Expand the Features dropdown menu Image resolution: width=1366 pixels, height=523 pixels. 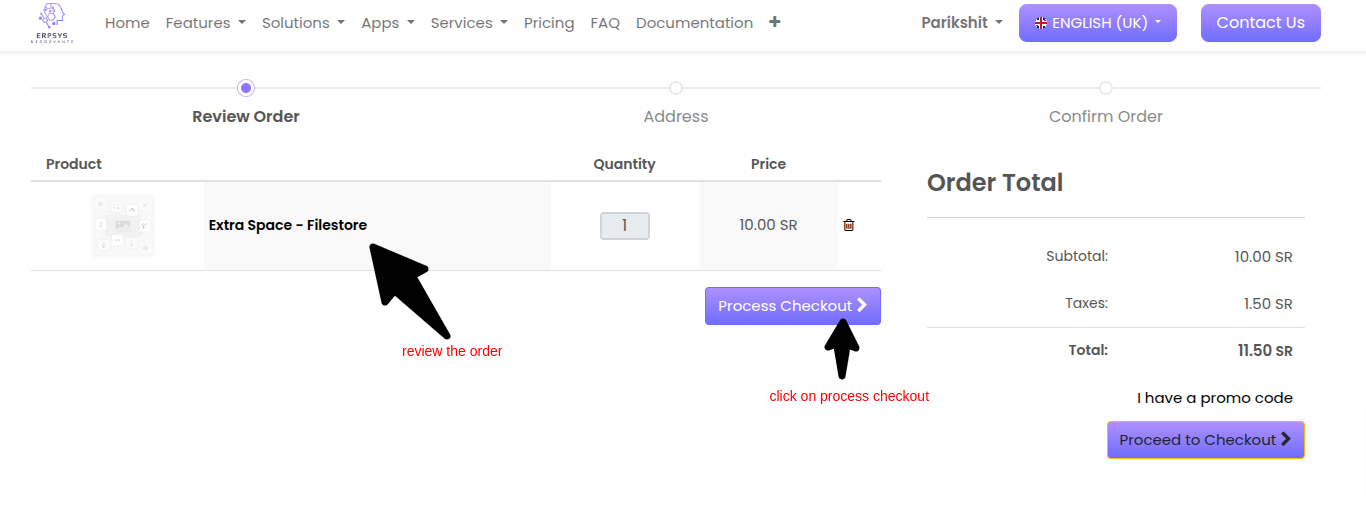(x=205, y=23)
